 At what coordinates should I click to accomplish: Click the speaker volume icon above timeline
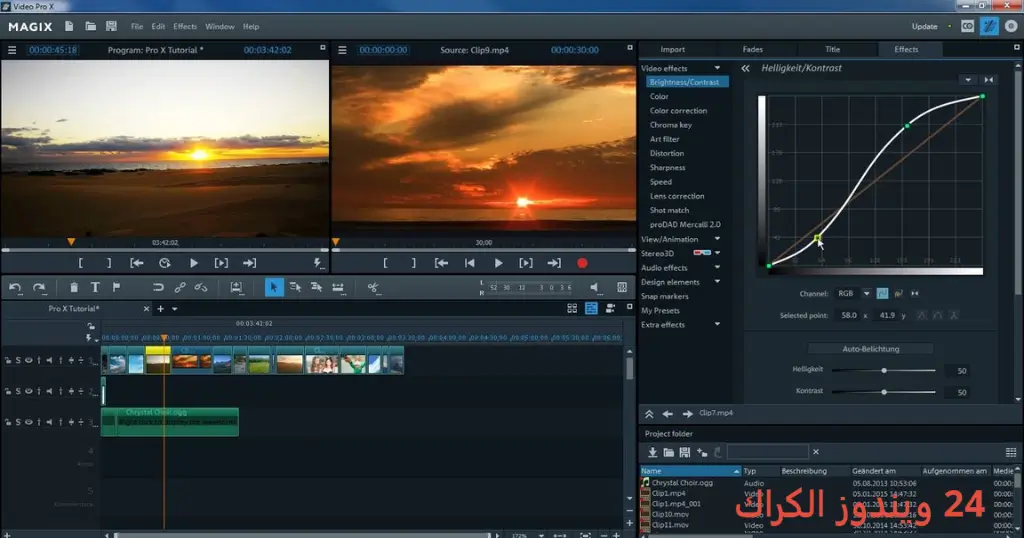(594, 287)
